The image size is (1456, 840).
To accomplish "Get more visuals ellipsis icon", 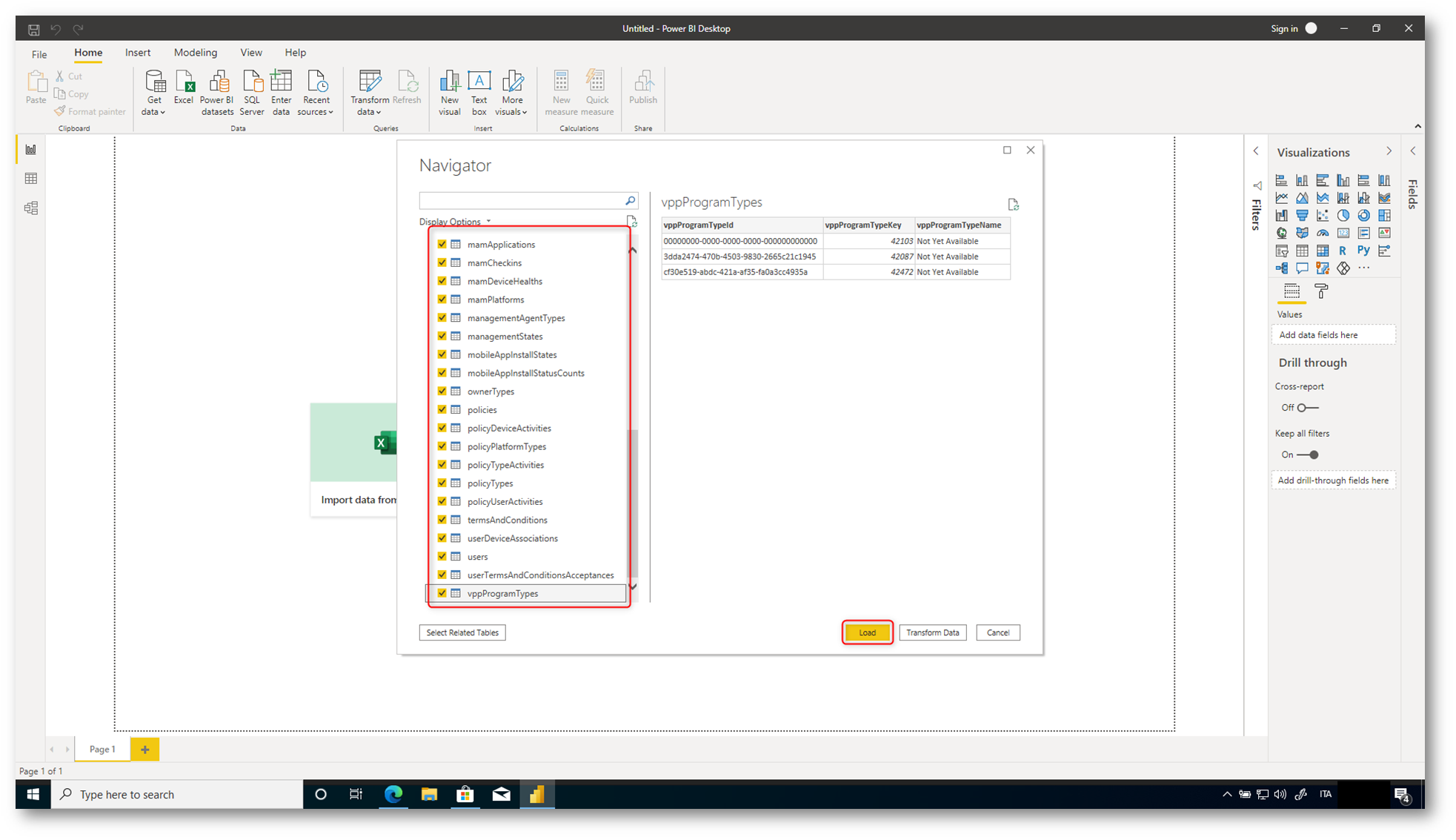I will 1363,268.
